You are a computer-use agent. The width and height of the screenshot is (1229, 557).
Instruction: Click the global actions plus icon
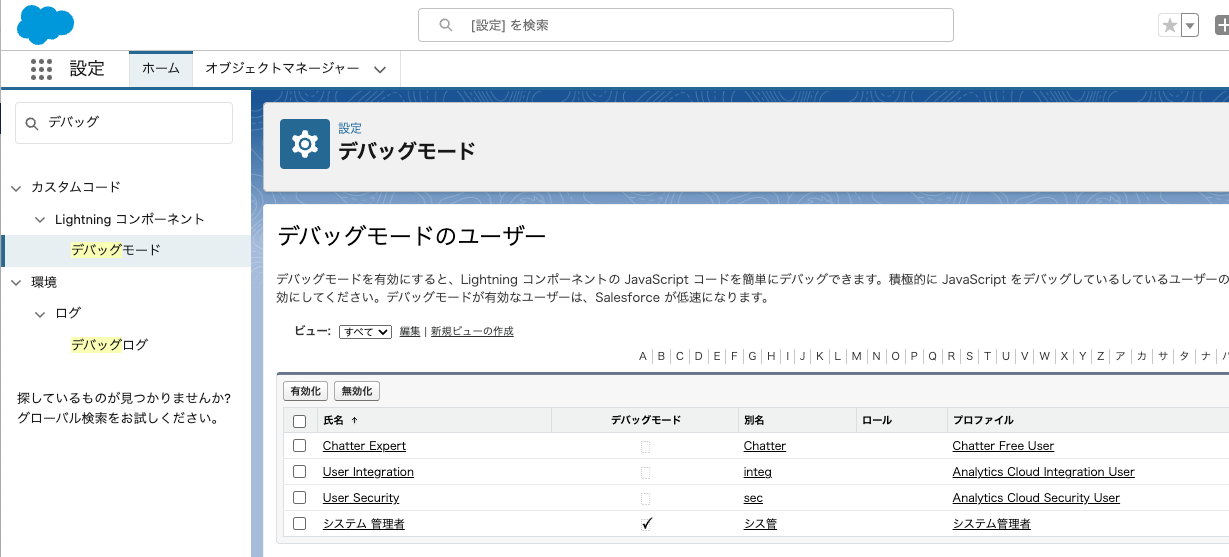coord(1221,26)
